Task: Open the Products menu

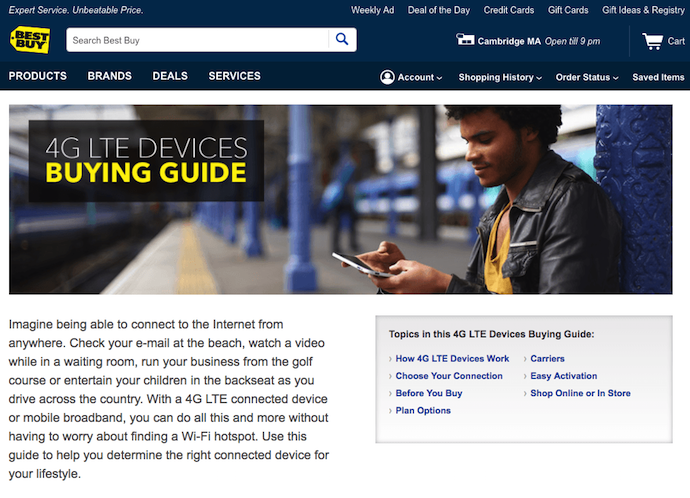Action: (x=37, y=76)
